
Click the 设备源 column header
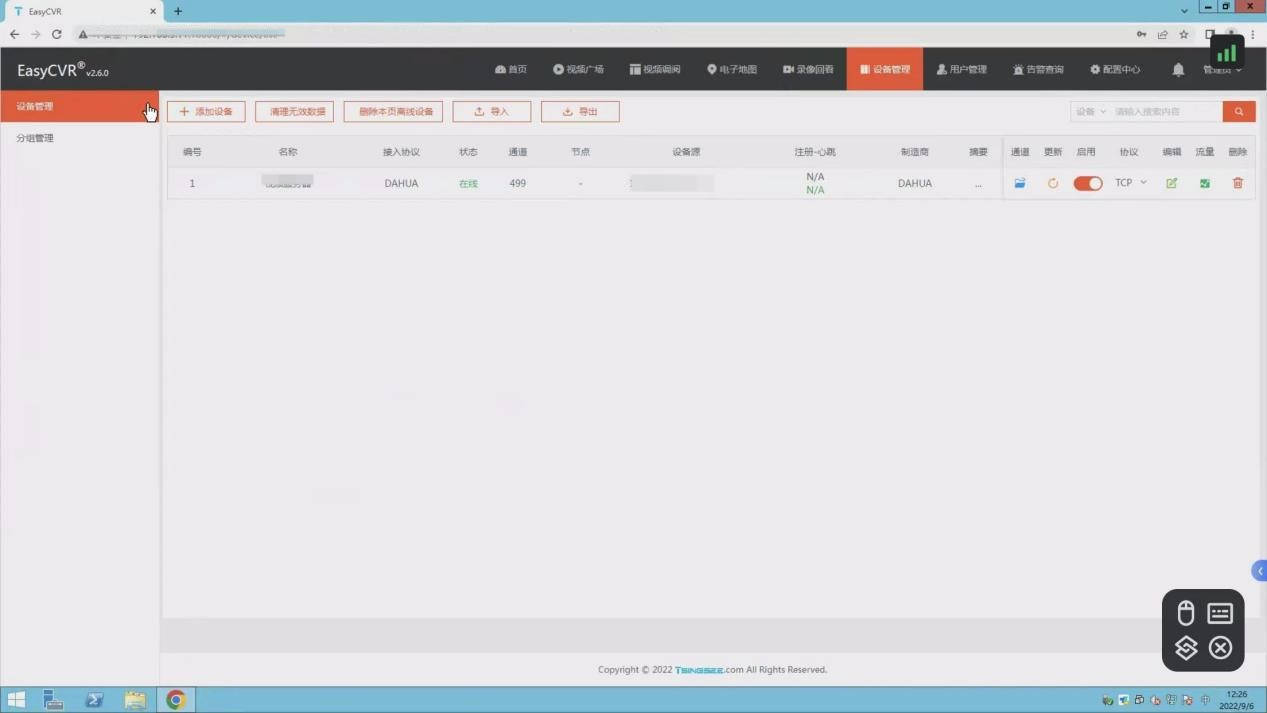pyautogui.click(x=686, y=152)
